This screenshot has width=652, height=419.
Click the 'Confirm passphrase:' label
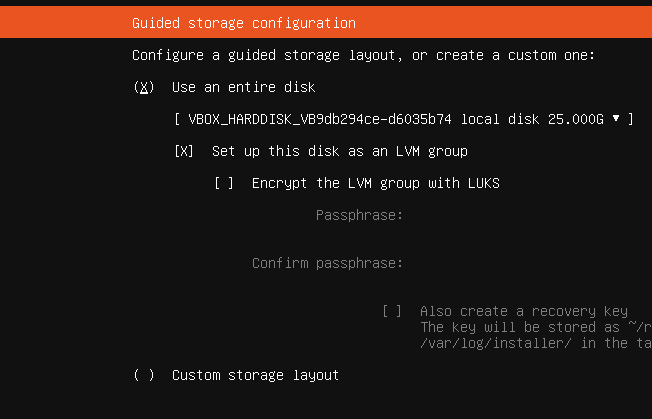click(327, 263)
